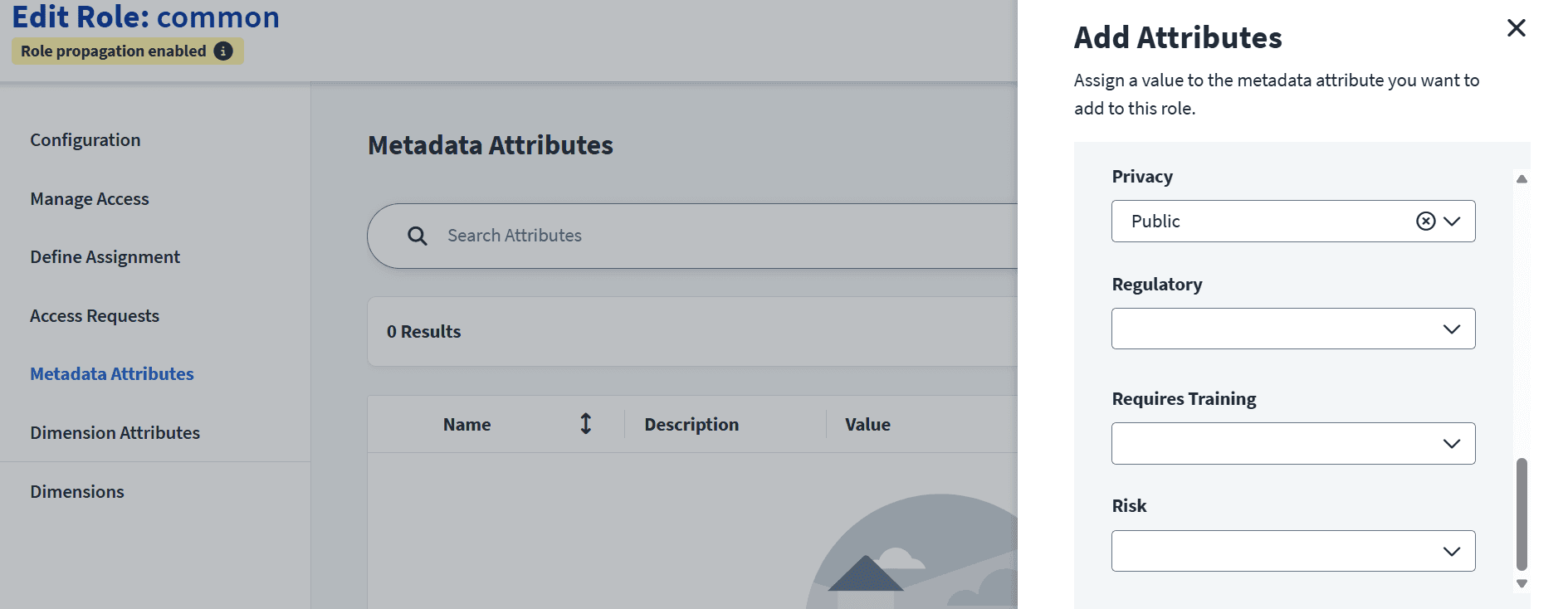Open the Requires Training dropdown

[1293, 443]
